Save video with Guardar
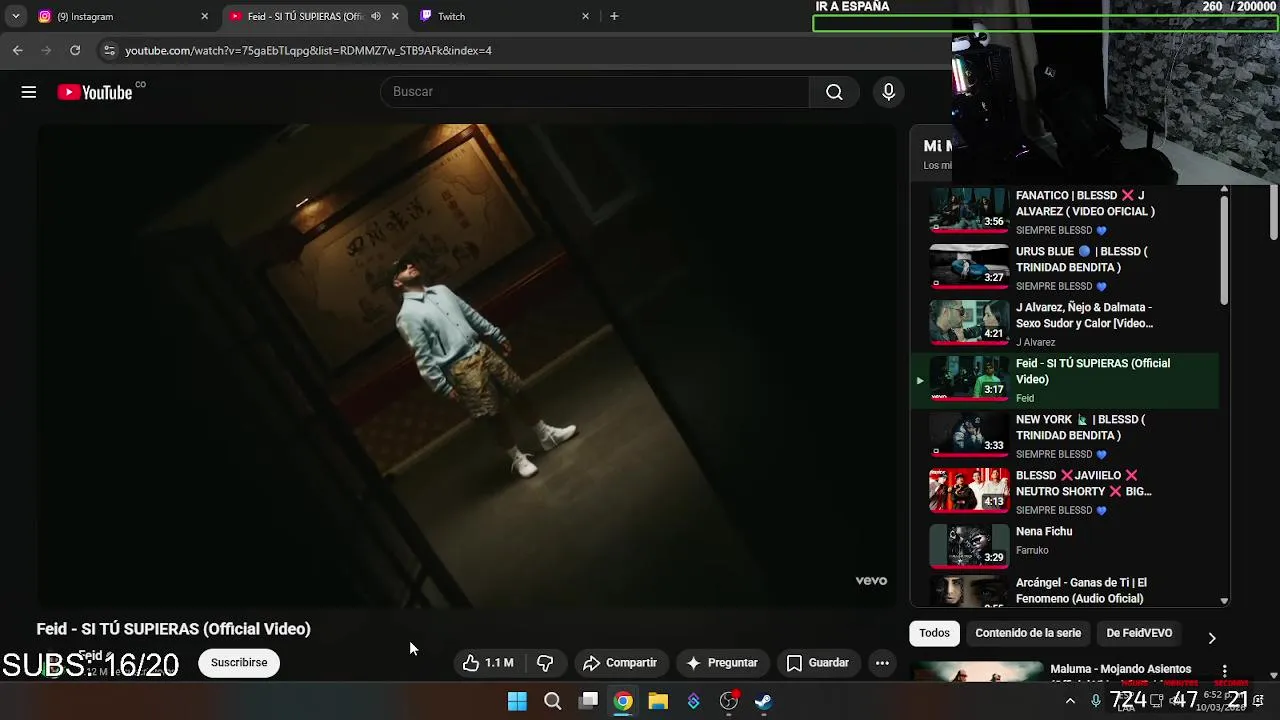This screenshot has height=720, width=1280. (x=818, y=663)
